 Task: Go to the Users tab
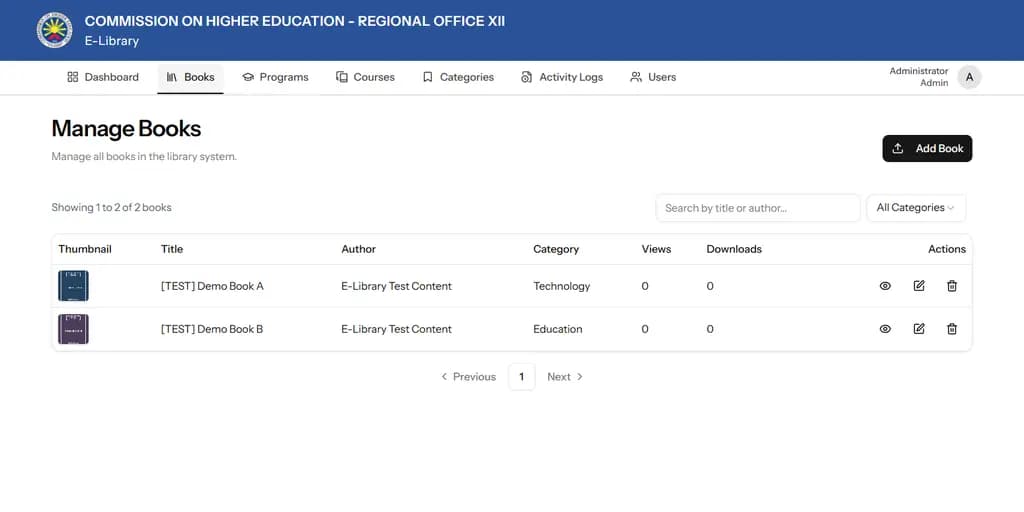coord(653,77)
